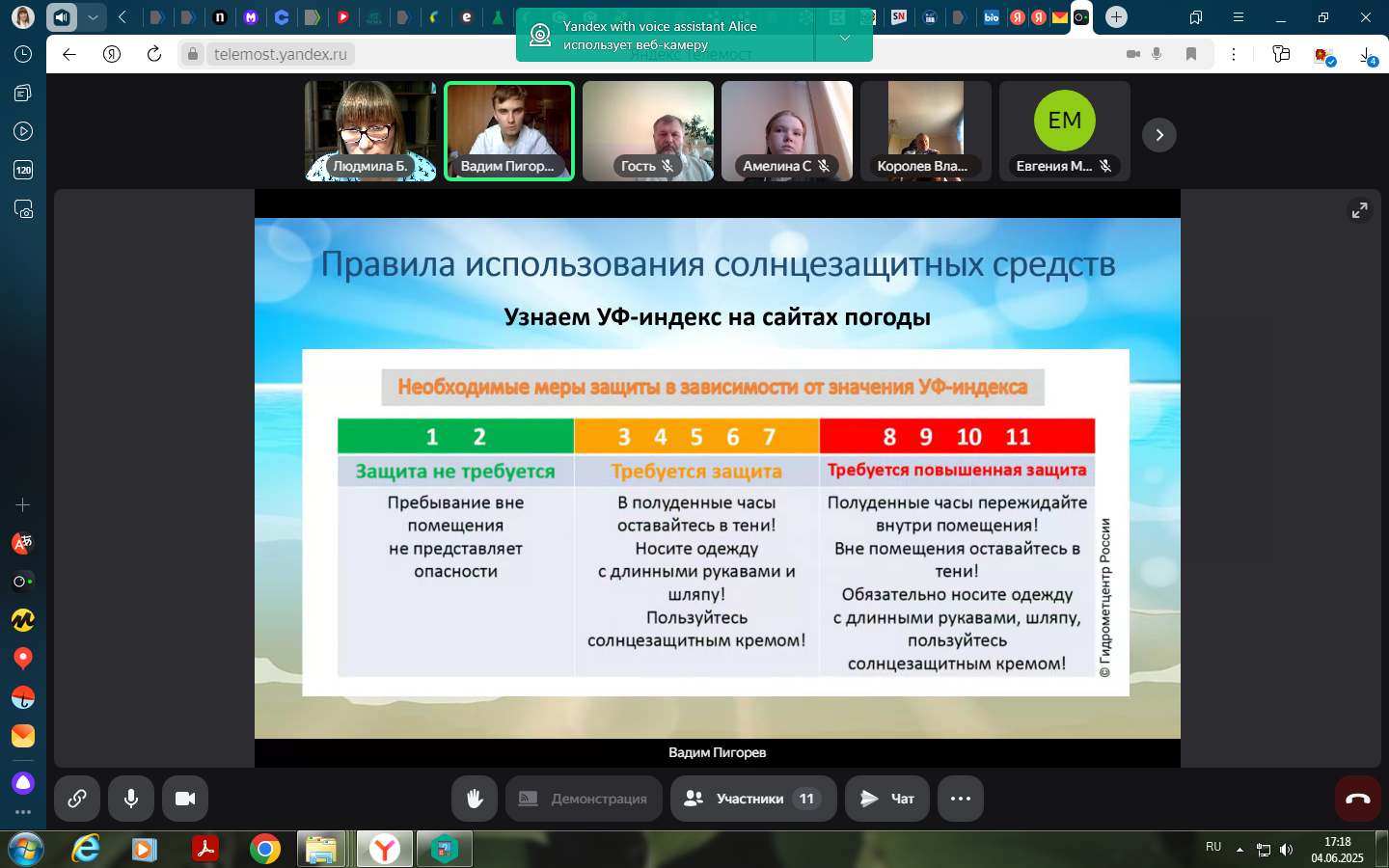This screenshot has width=1389, height=868.
Task: Switch to the red play icon tab
Action: point(343,17)
